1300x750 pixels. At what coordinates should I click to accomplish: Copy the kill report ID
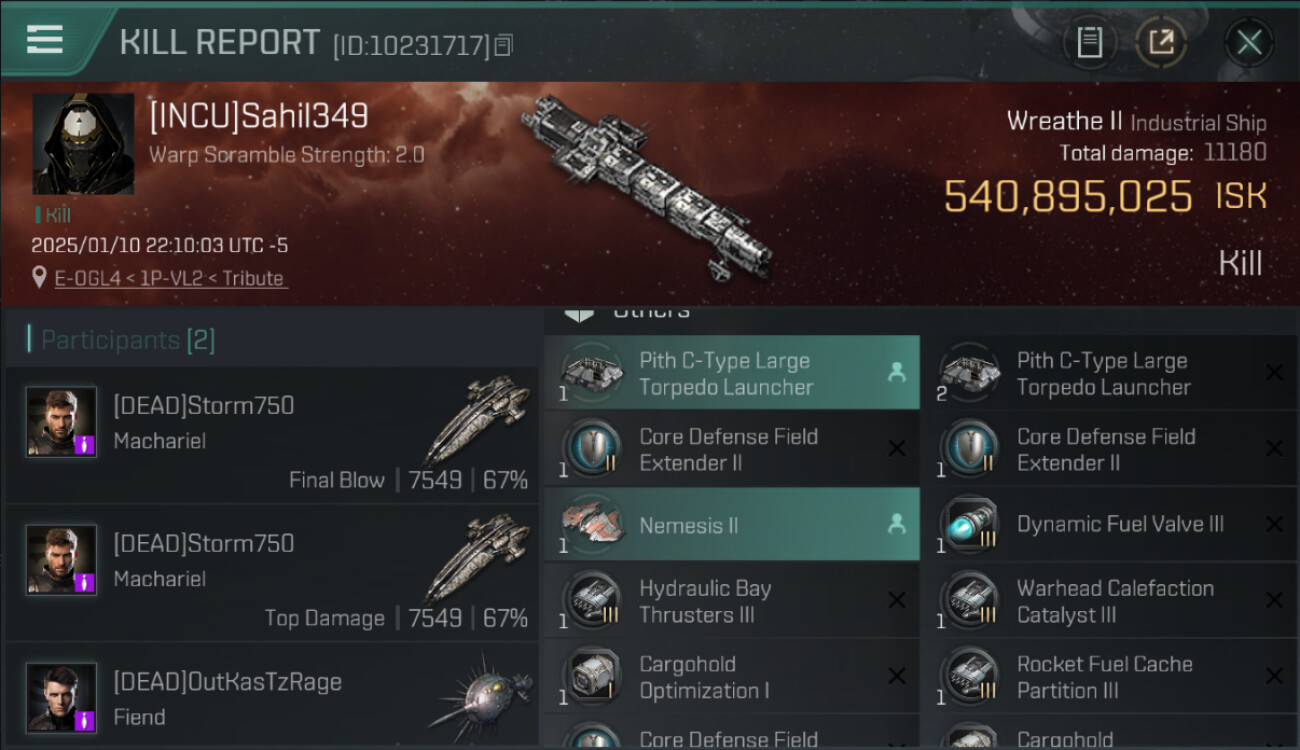pyautogui.click(x=503, y=45)
